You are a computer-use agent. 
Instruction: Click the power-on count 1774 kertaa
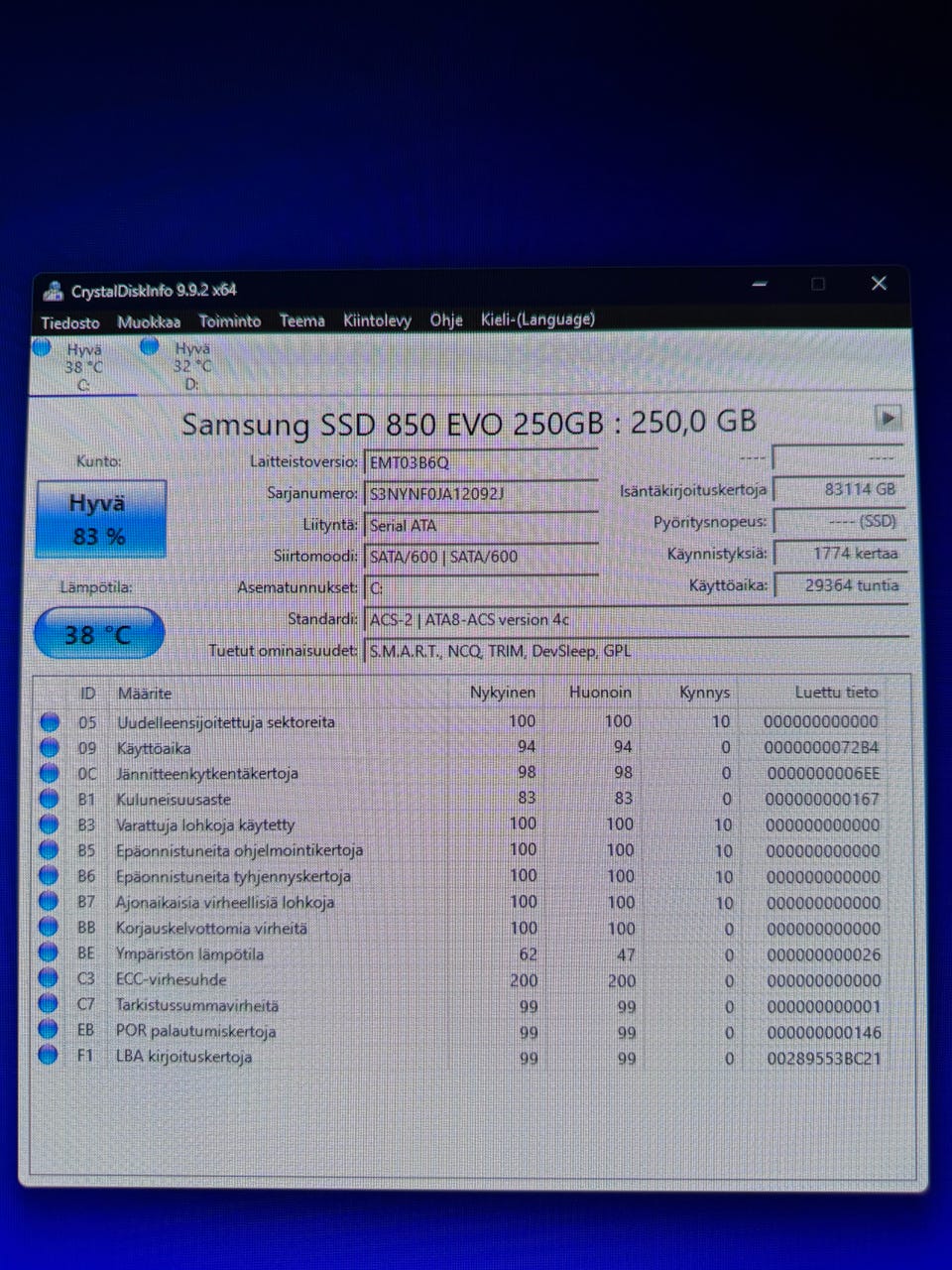pyautogui.click(x=839, y=554)
